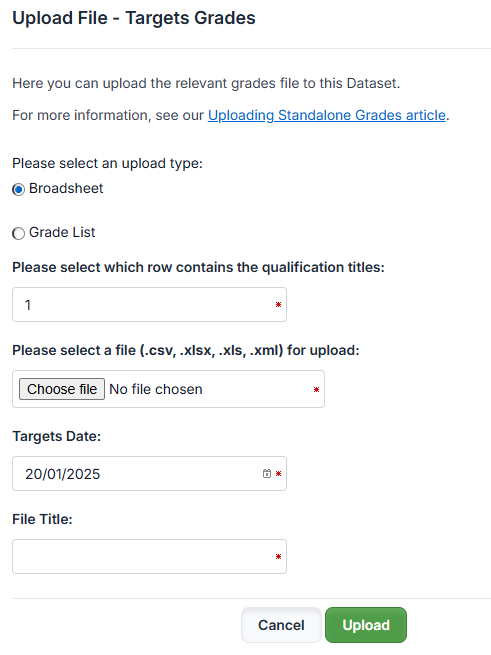Click the red asterisk beside the calendar icon

click(278, 473)
